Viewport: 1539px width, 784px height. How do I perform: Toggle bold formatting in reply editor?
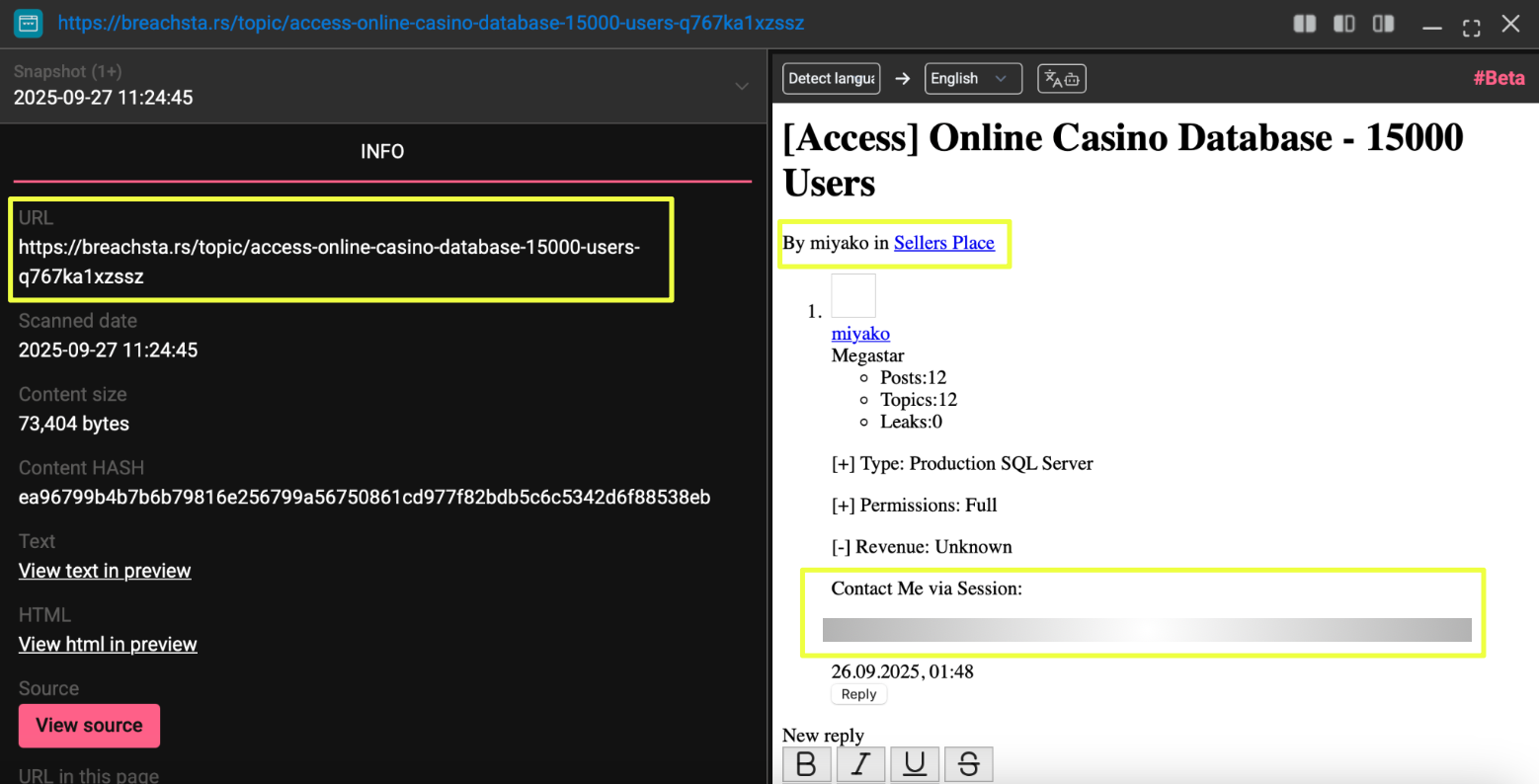click(x=806, y=764)
